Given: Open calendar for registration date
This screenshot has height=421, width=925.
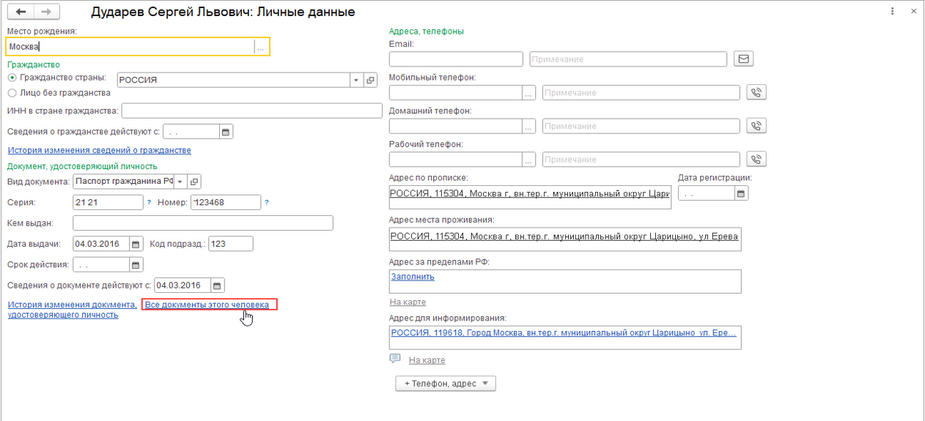Looking at the screenshot, I should [x=741, y=193].
